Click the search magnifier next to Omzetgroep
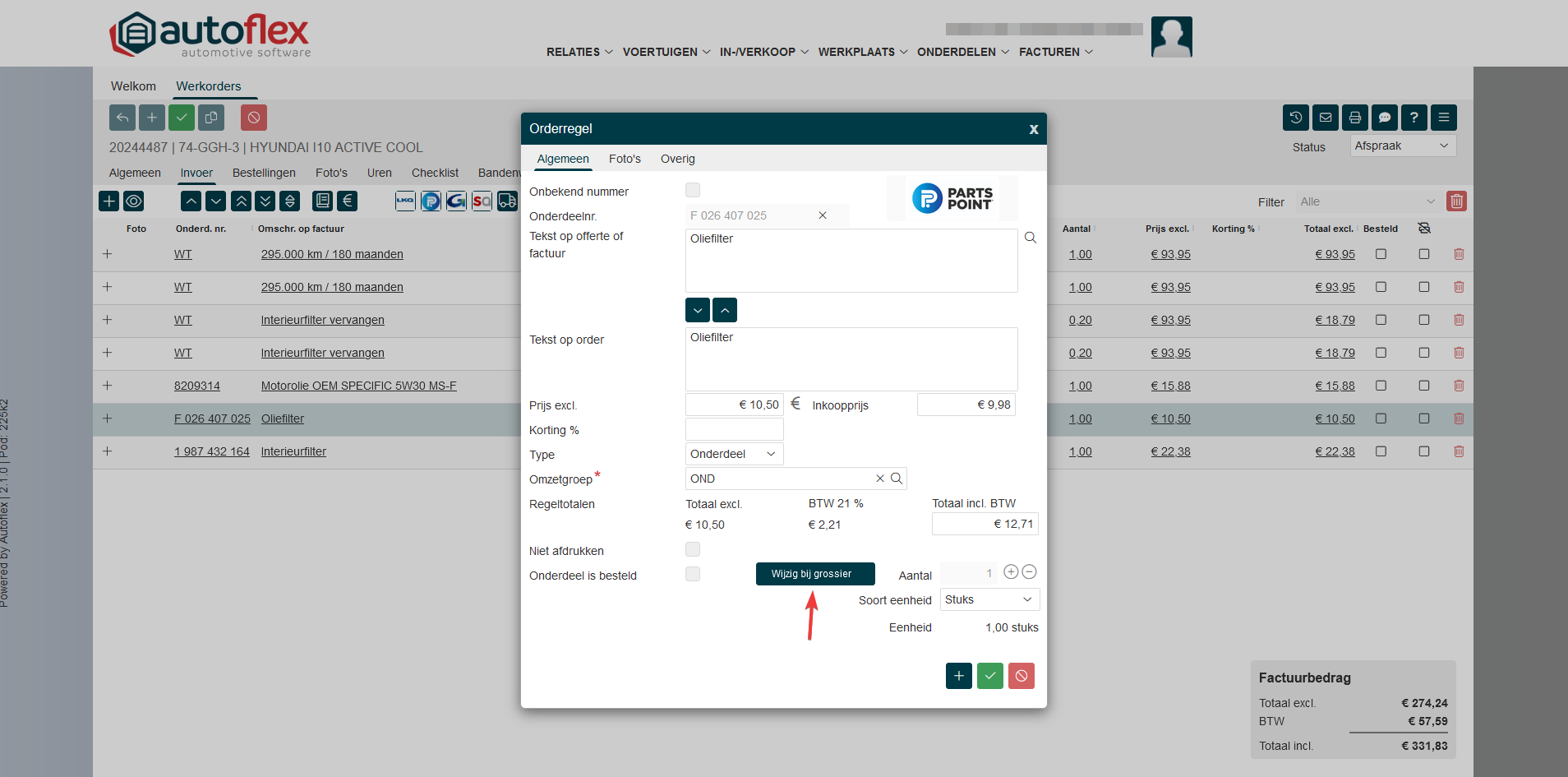 click(x=897, y=479)
